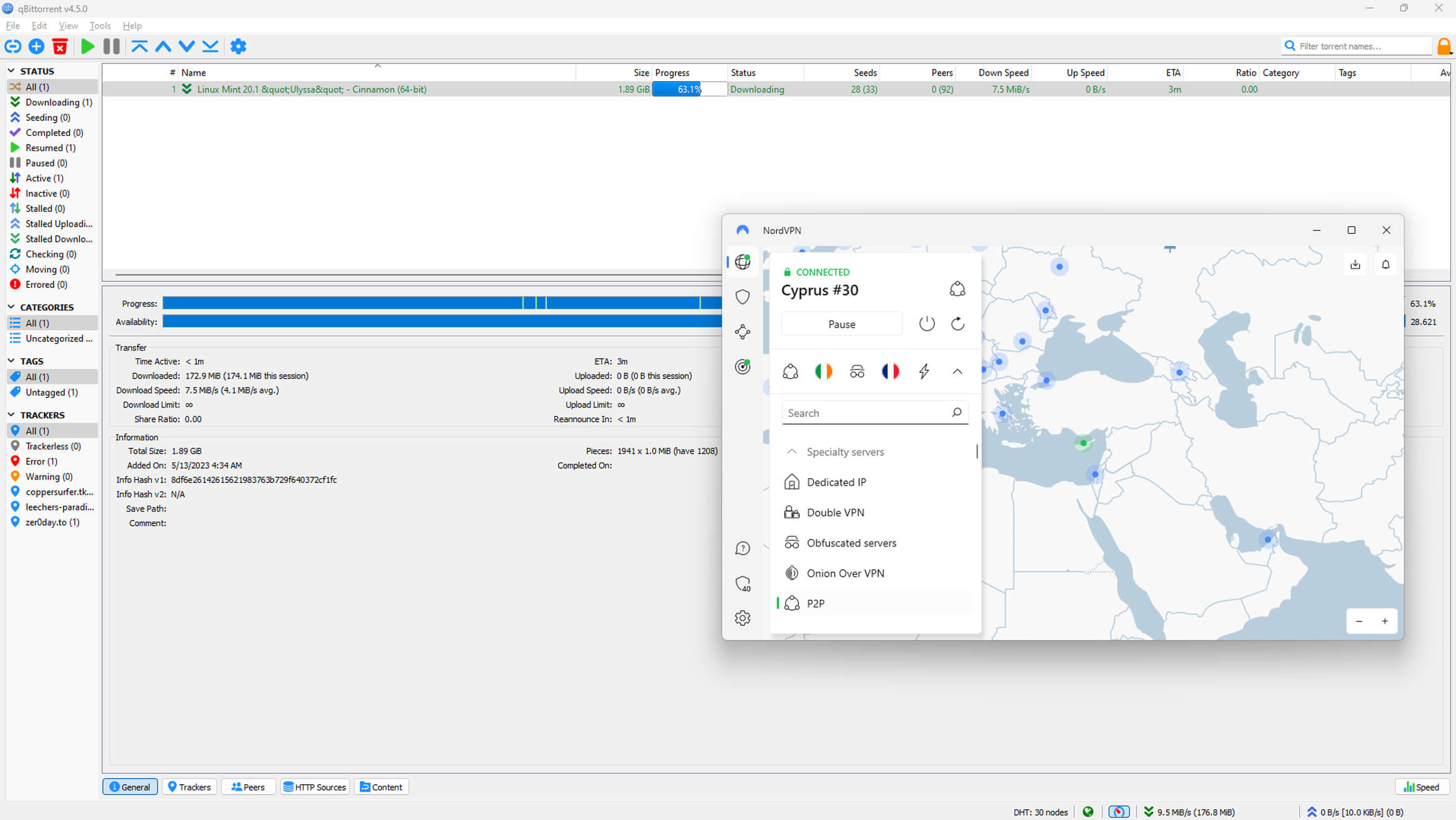Switch to the Trackers tab
The width and height of the screenshot is (1456, 820).
[189, 787]
